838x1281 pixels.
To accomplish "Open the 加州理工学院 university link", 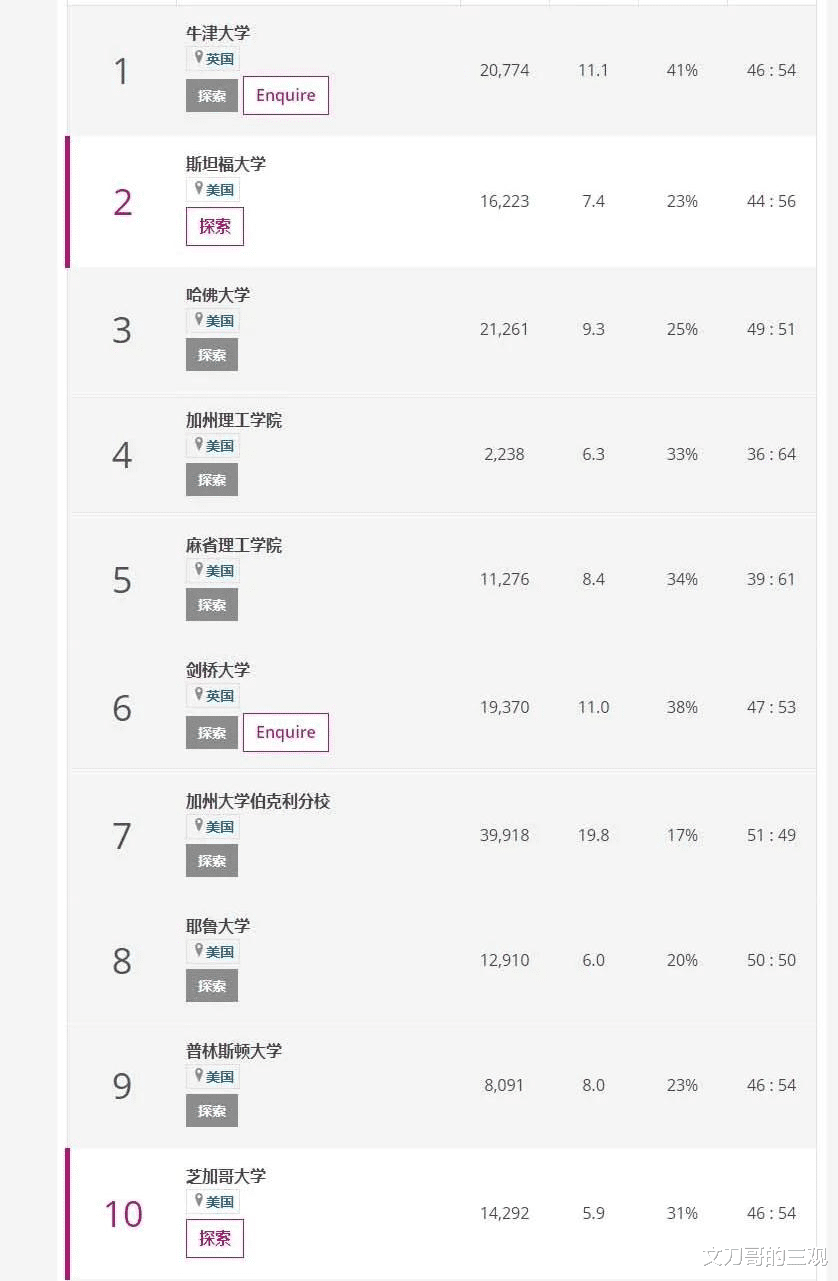I will 234,420.
